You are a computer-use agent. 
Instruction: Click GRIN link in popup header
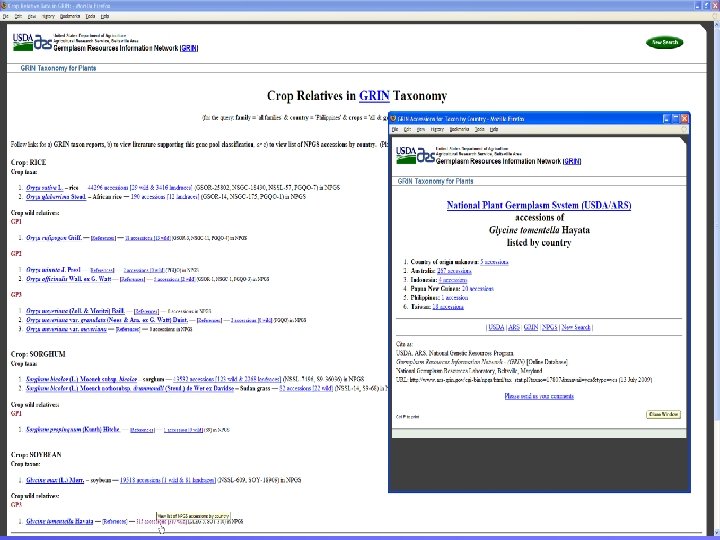[x=572, y=162]
